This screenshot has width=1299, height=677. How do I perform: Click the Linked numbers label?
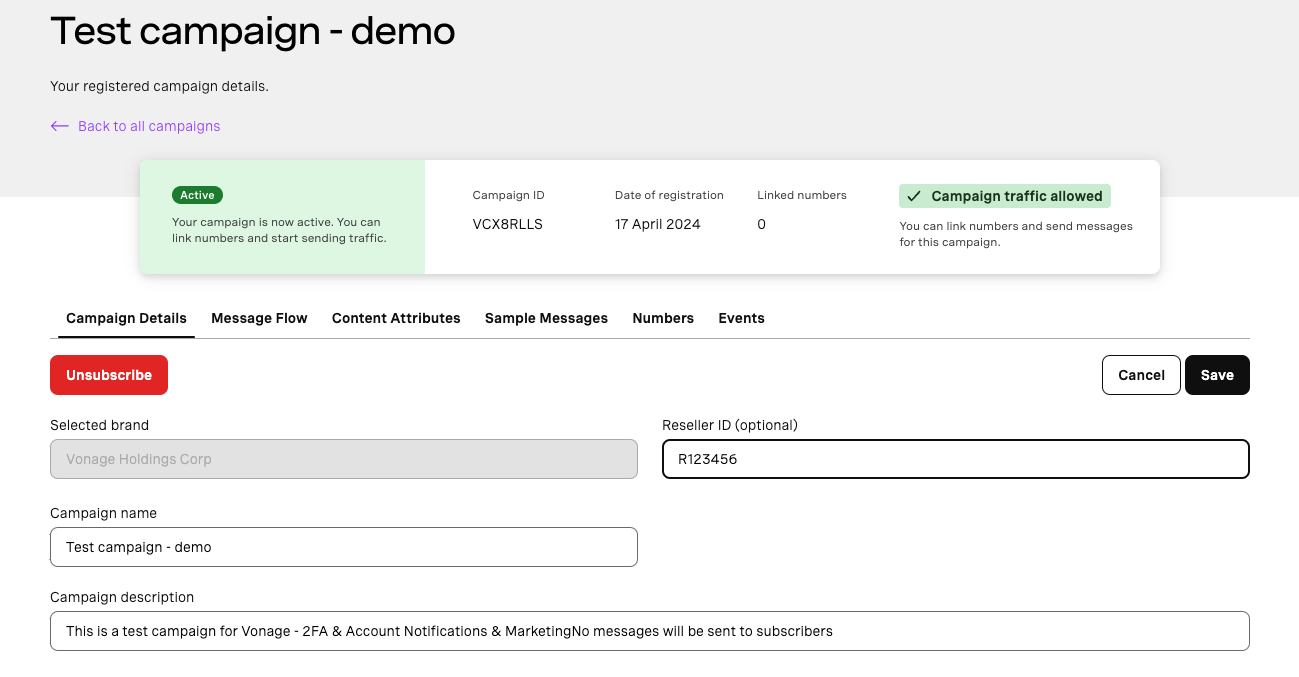(802, 195)
